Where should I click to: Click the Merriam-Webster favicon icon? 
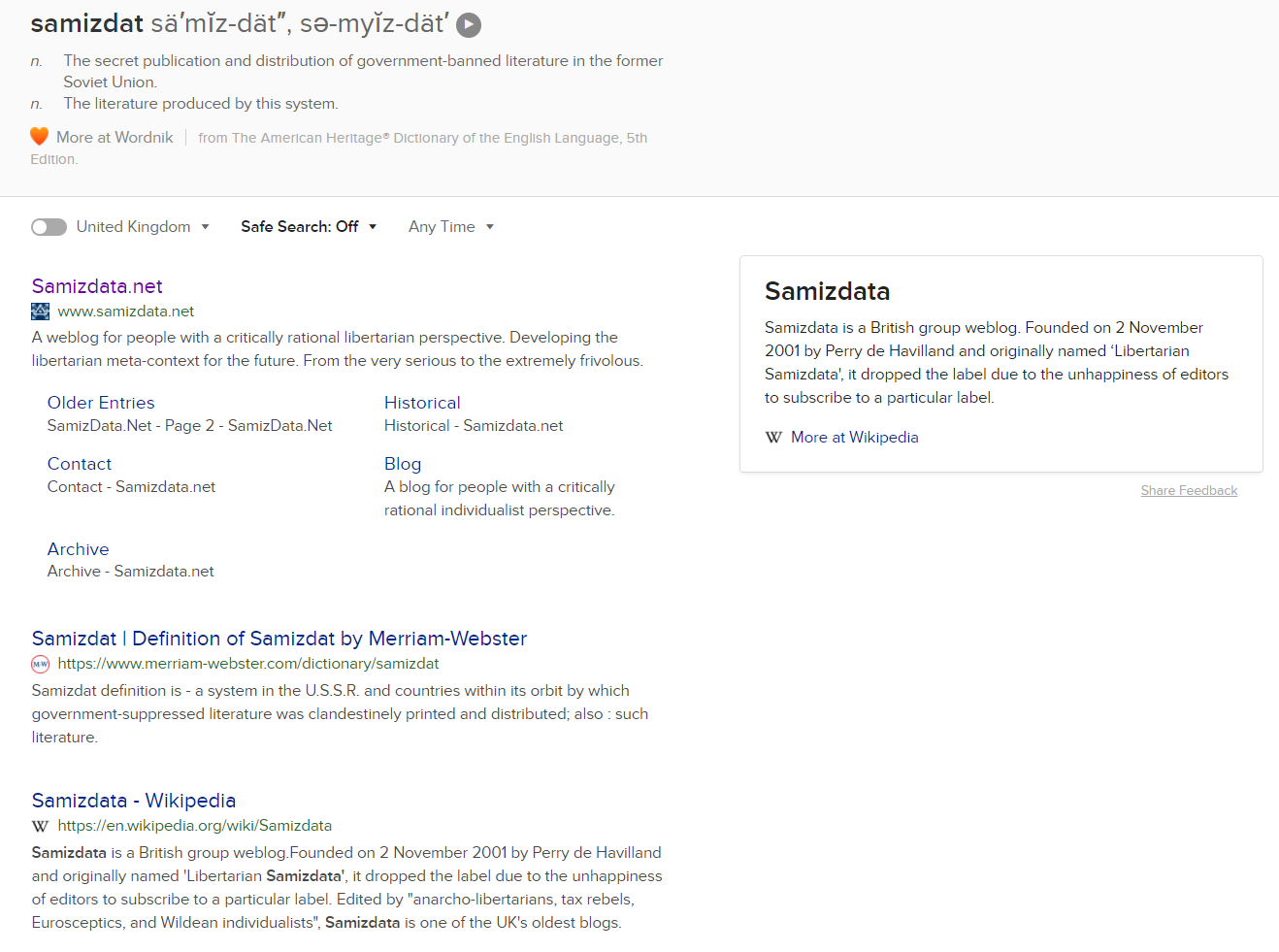click(x=40, y=664)
